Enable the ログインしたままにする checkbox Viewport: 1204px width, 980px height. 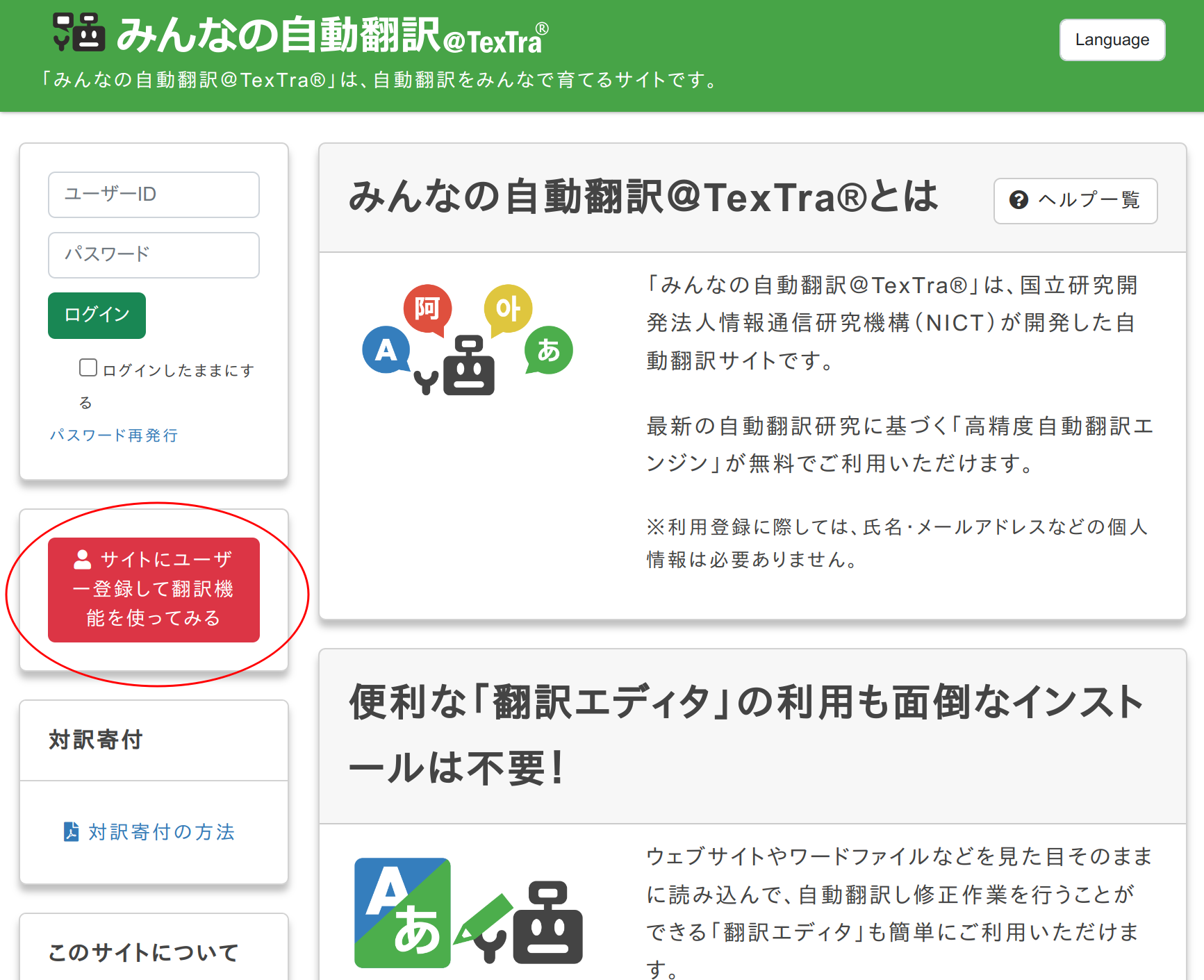click(88, 367)
